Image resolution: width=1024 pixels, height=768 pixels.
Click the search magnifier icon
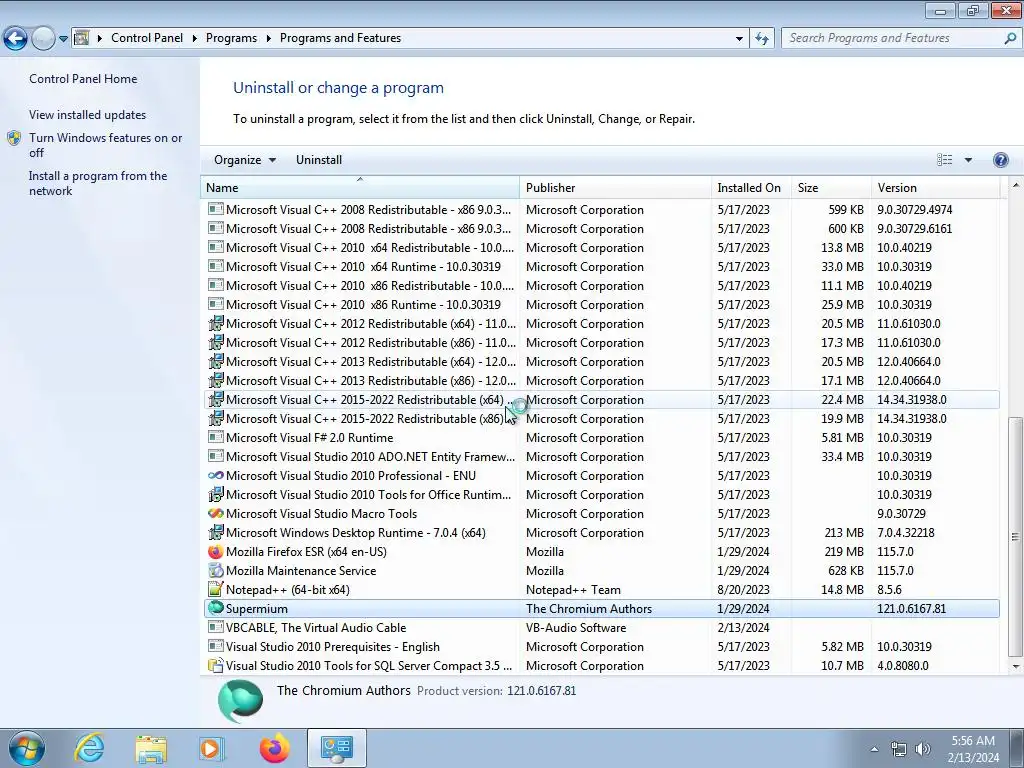(1010, 38)
